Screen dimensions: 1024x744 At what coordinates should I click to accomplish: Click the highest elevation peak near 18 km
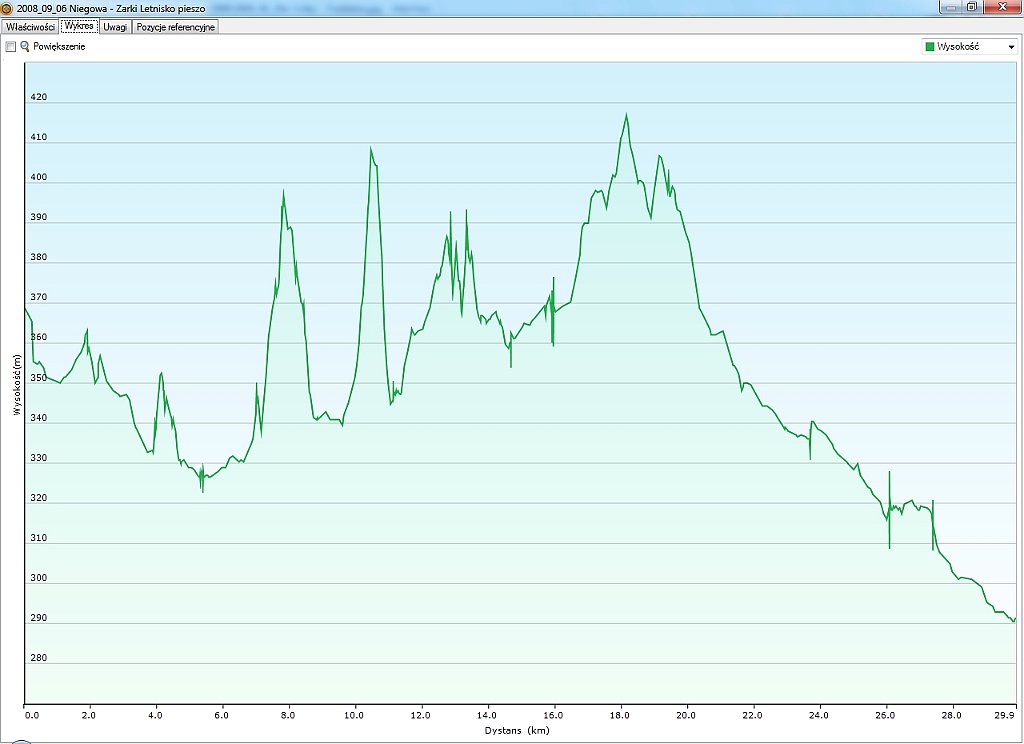point(627,115)
